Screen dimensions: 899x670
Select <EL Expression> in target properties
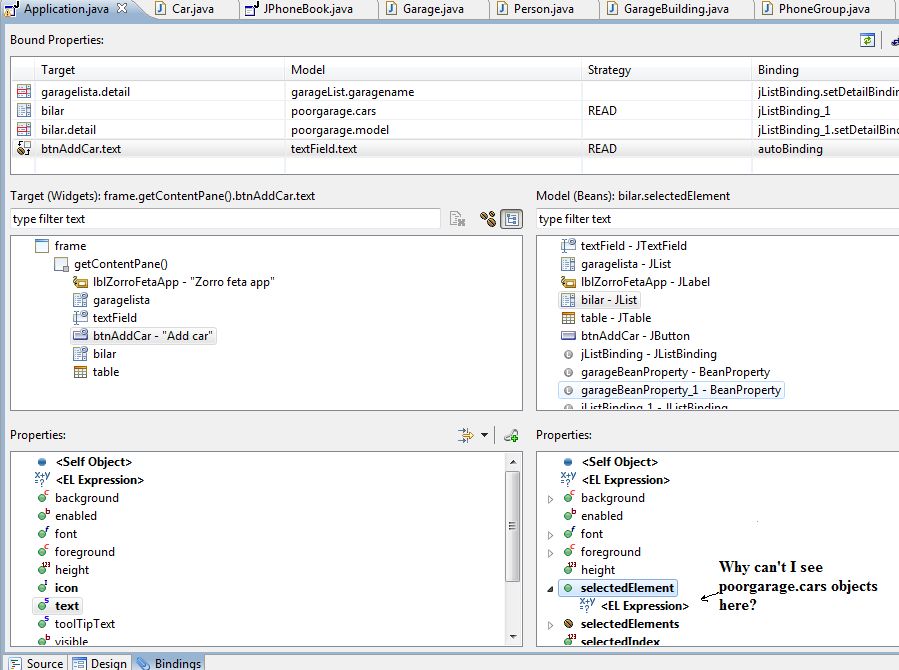[100, 480]
